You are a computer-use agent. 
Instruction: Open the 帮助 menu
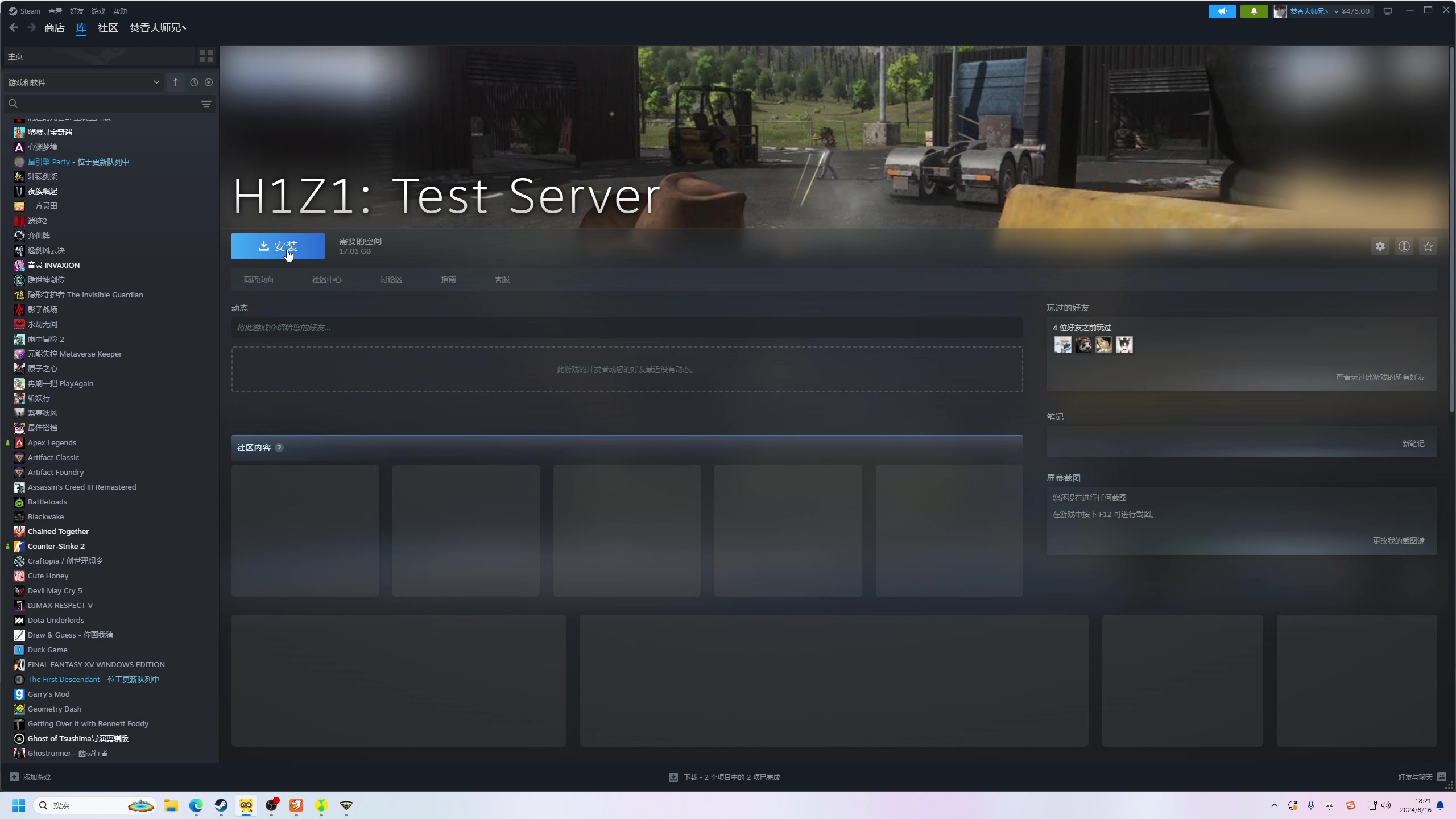120,11
